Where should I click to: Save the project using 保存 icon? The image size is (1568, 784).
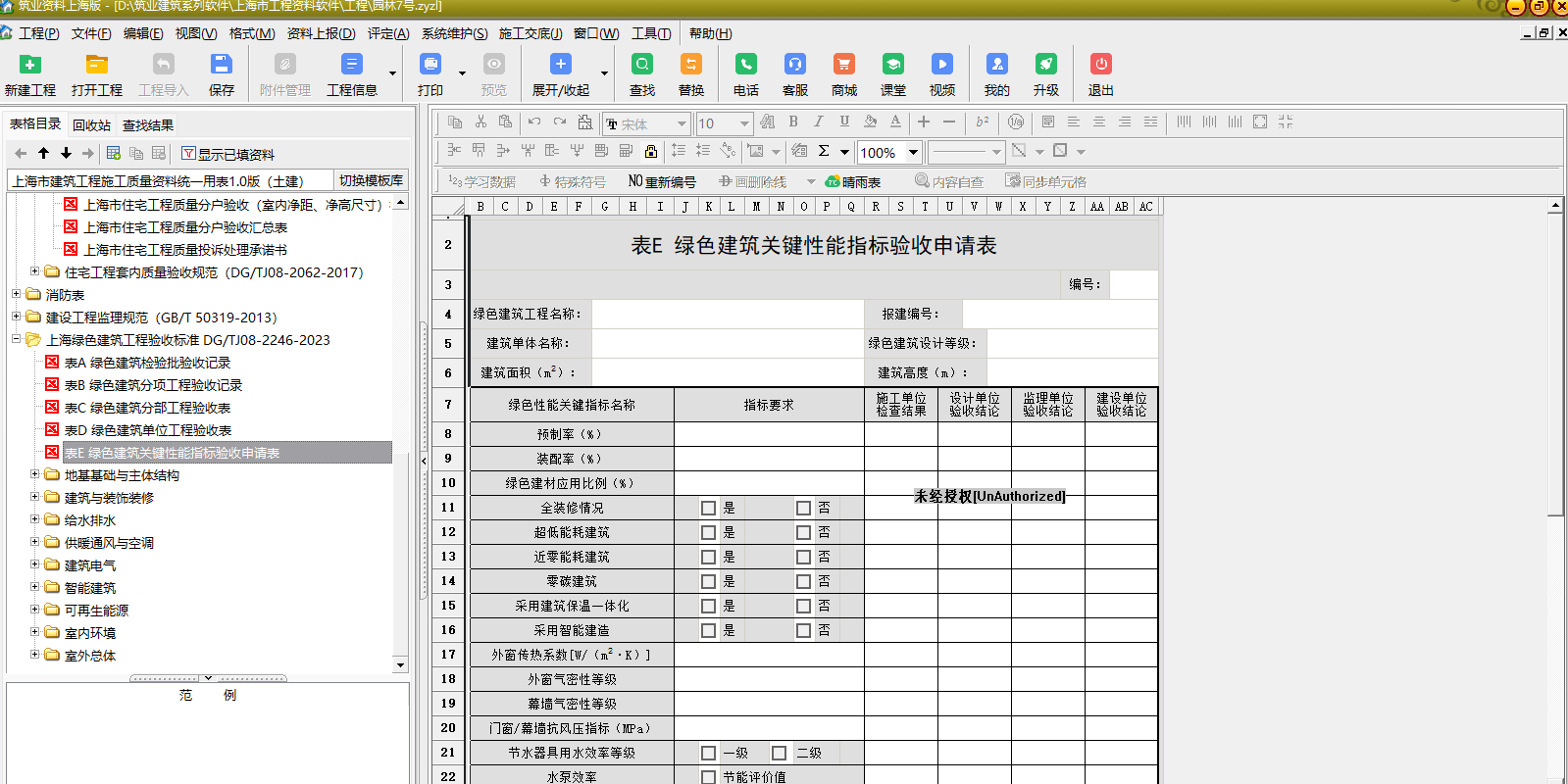click(x=222, y=66)
